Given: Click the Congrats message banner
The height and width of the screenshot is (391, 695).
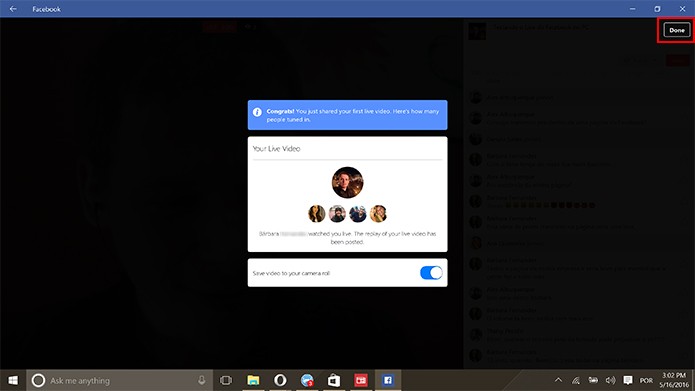Looking at the screenshot, I should click(x=348, y=115).
